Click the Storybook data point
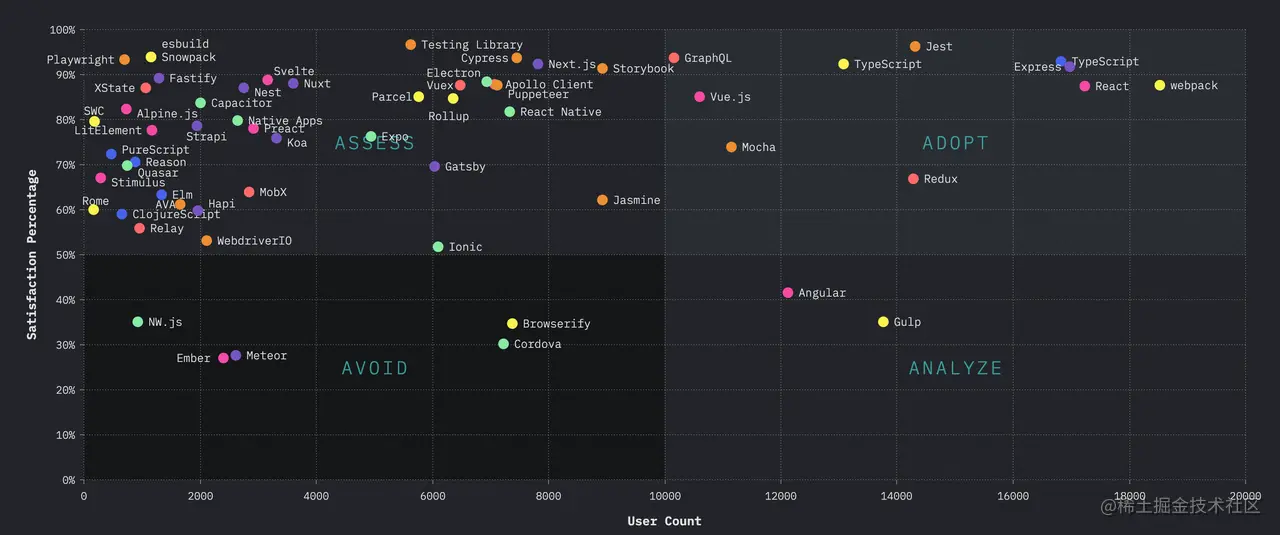 (x=602, y=69)
